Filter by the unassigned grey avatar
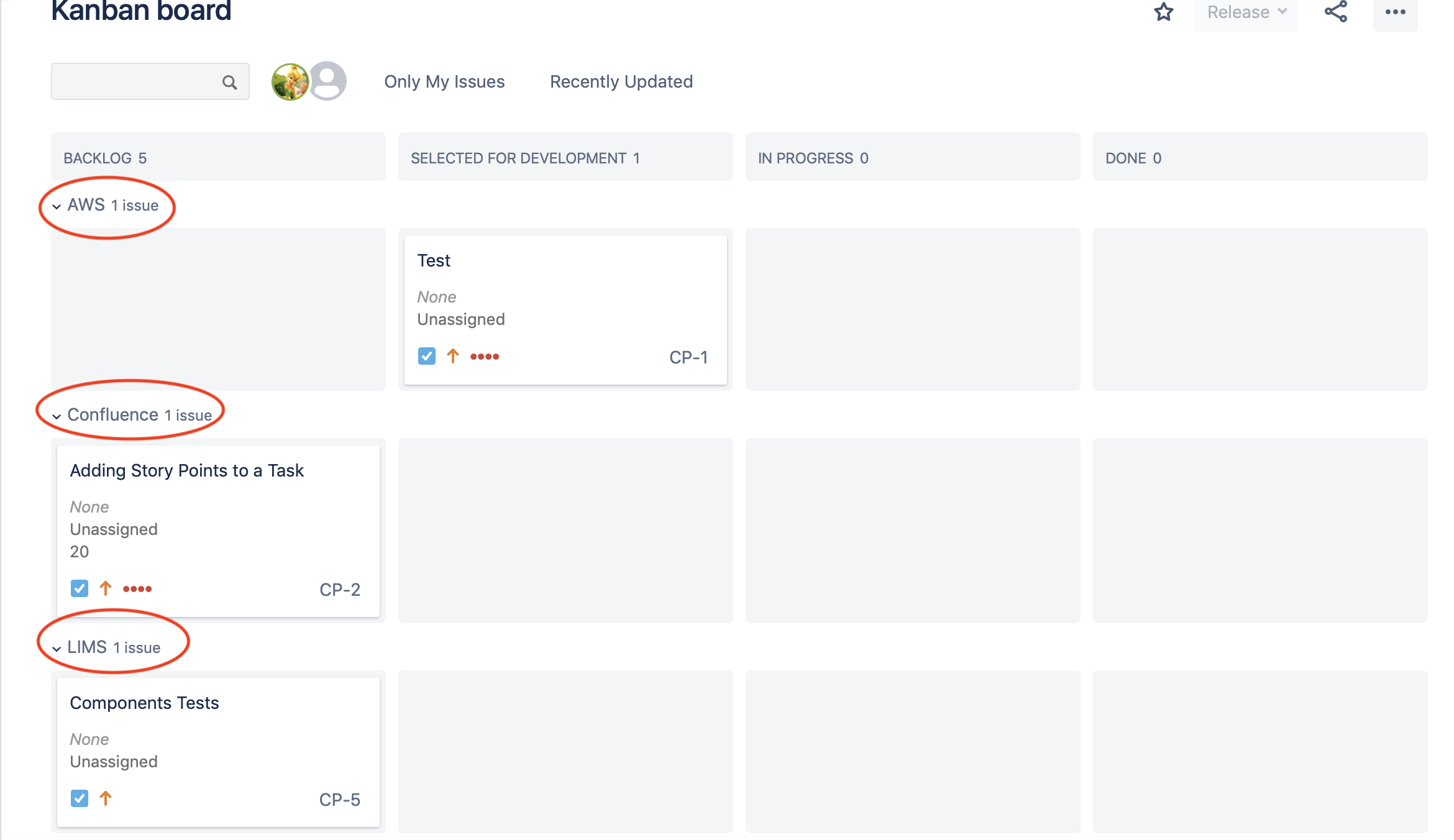 coord(327,81)
